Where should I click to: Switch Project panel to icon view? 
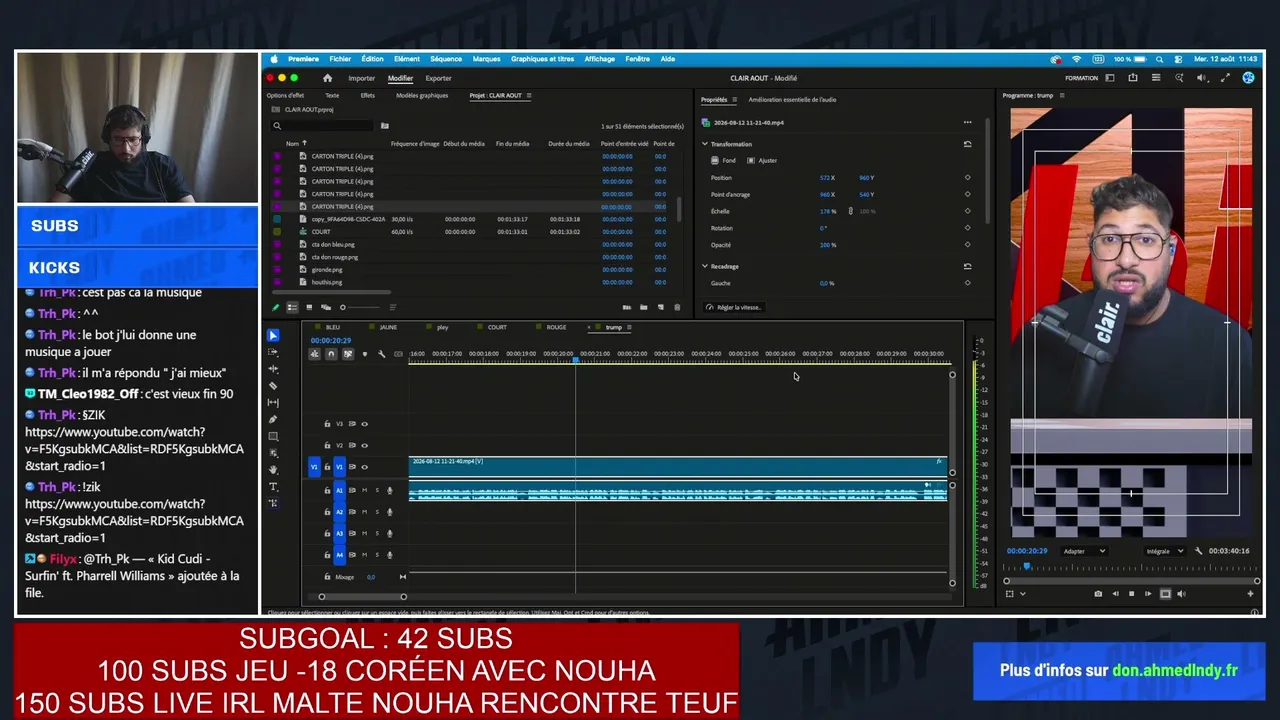[309, 307]
